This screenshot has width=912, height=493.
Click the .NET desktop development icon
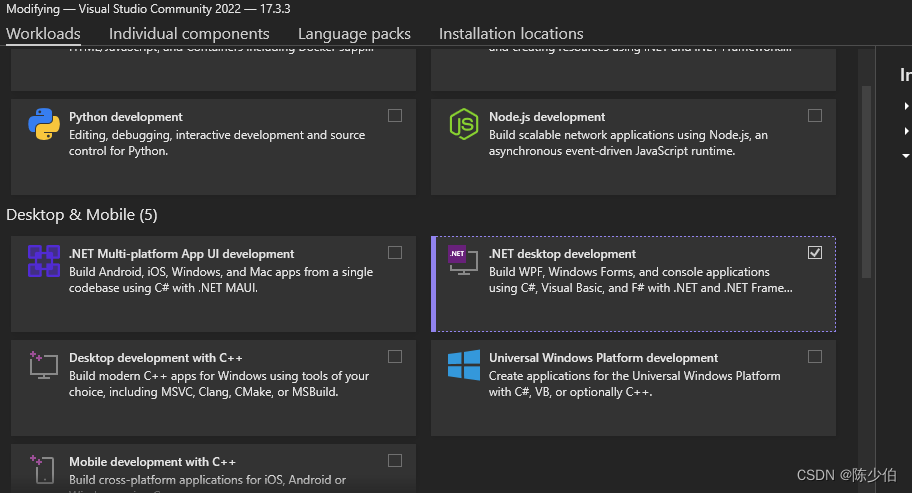pos(463,260)
